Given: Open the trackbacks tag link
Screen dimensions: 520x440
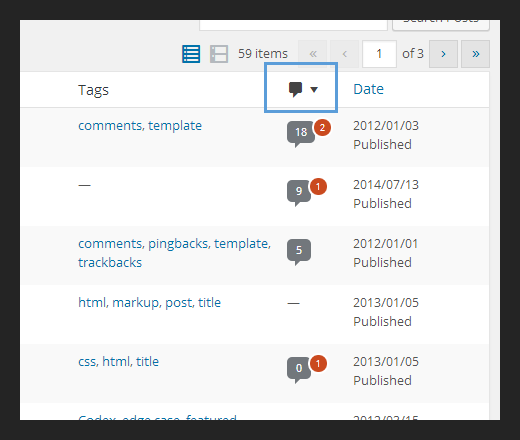Looking at the screenshot, I should click(110, 263).
